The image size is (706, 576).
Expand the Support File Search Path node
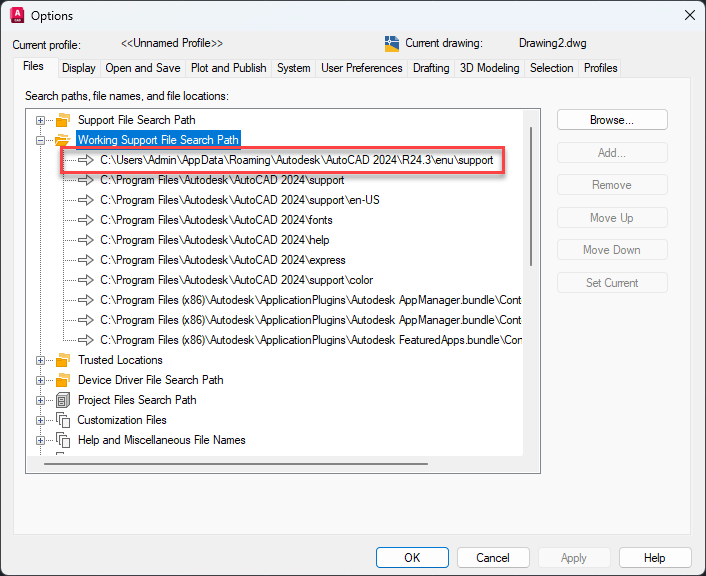click(41, 120)
